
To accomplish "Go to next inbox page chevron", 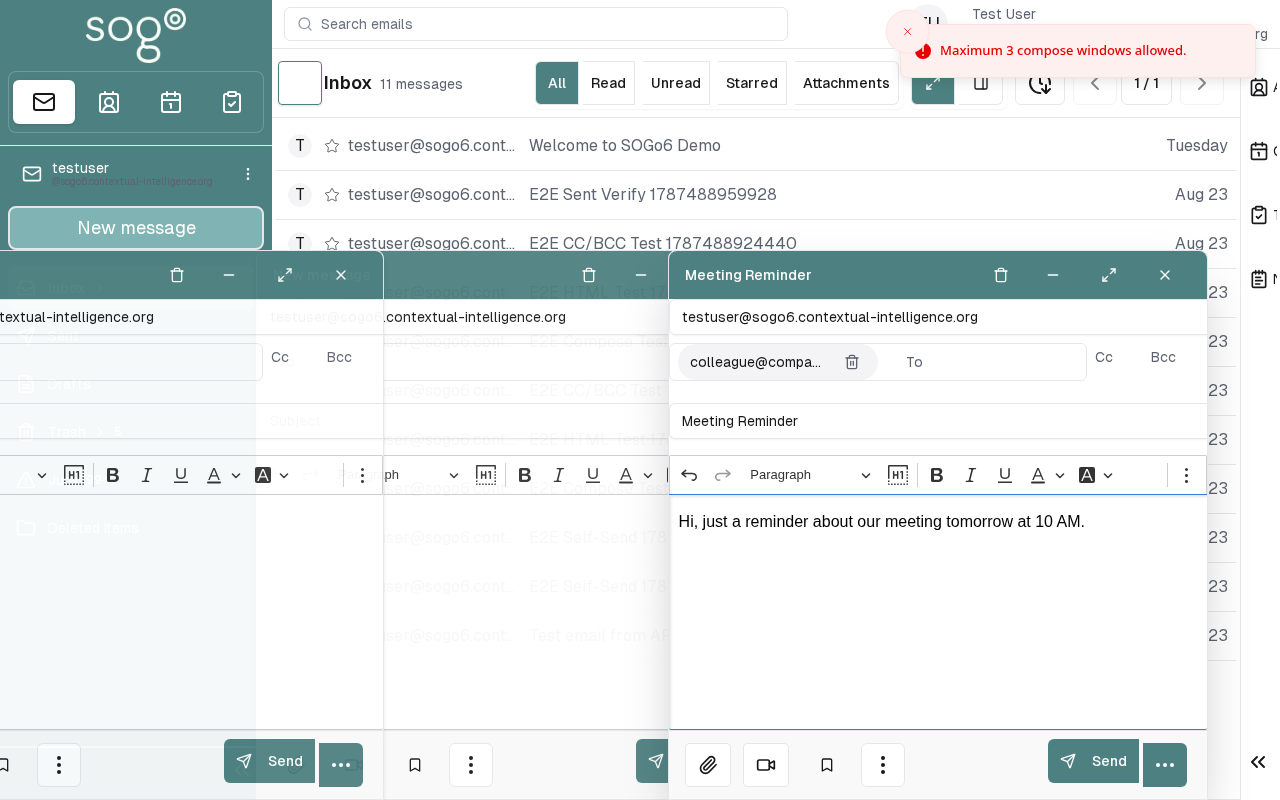I will [1202, 83].
